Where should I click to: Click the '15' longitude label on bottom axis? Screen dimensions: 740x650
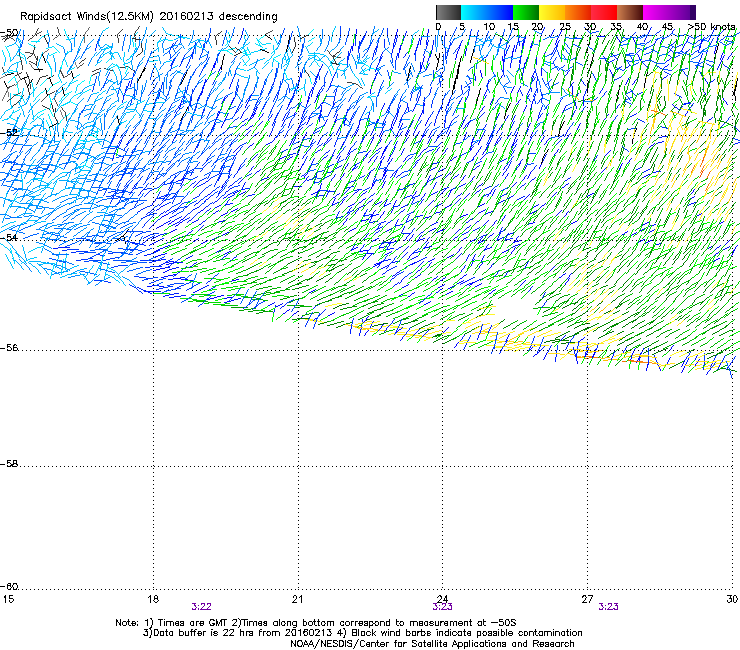8,599
